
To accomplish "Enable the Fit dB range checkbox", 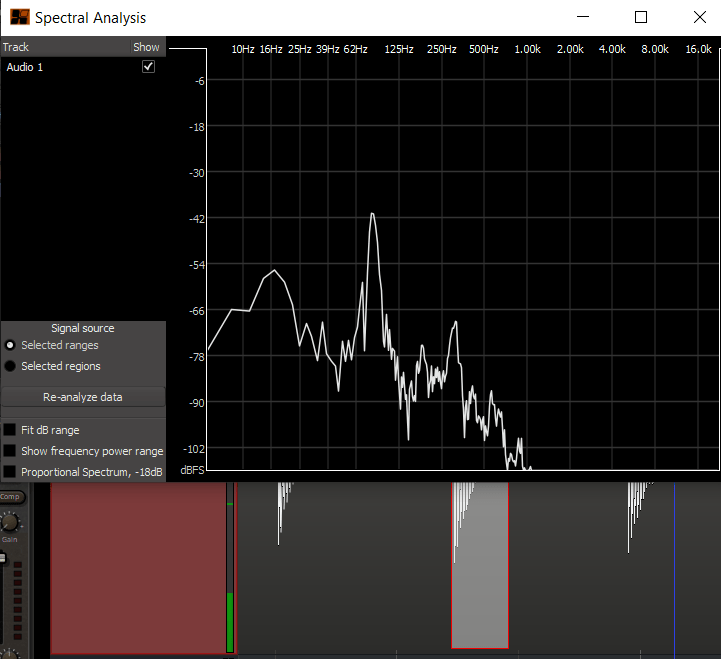I will pyautogui.click(x=10, y=430).
